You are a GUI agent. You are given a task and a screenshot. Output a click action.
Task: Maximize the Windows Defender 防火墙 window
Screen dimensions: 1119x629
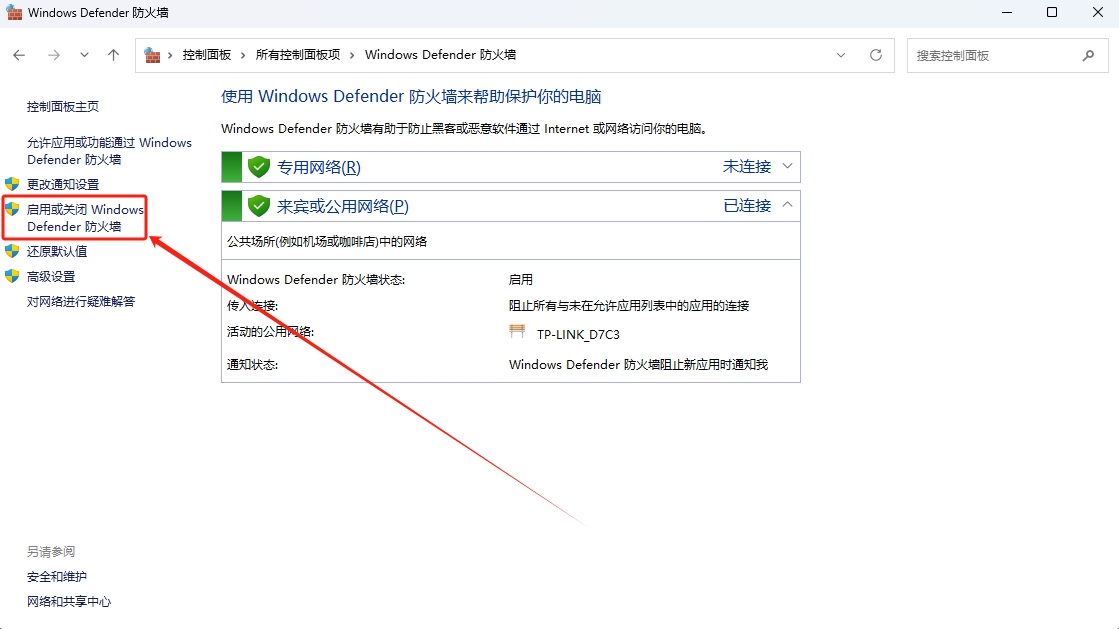point(1052,12)
